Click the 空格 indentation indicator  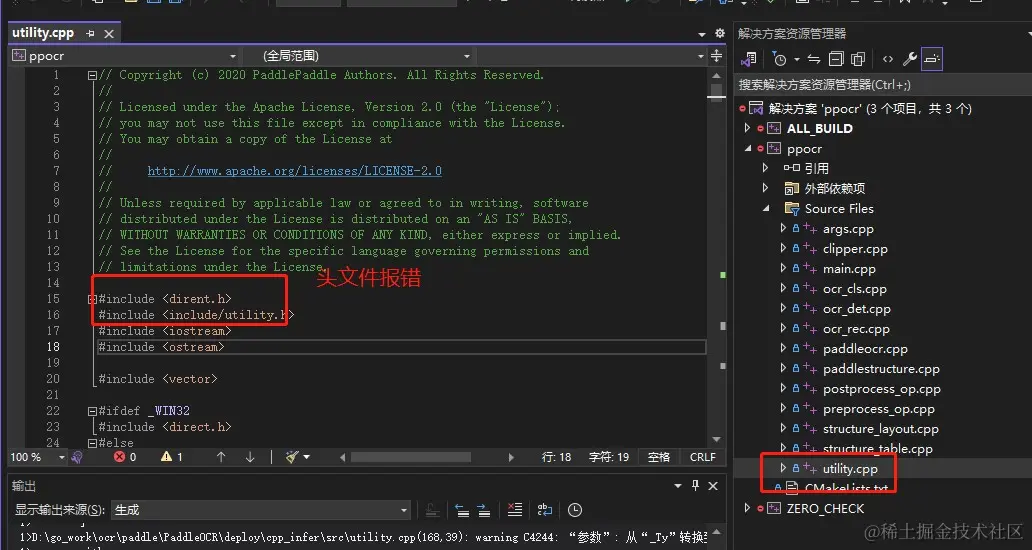coord(658,457)
